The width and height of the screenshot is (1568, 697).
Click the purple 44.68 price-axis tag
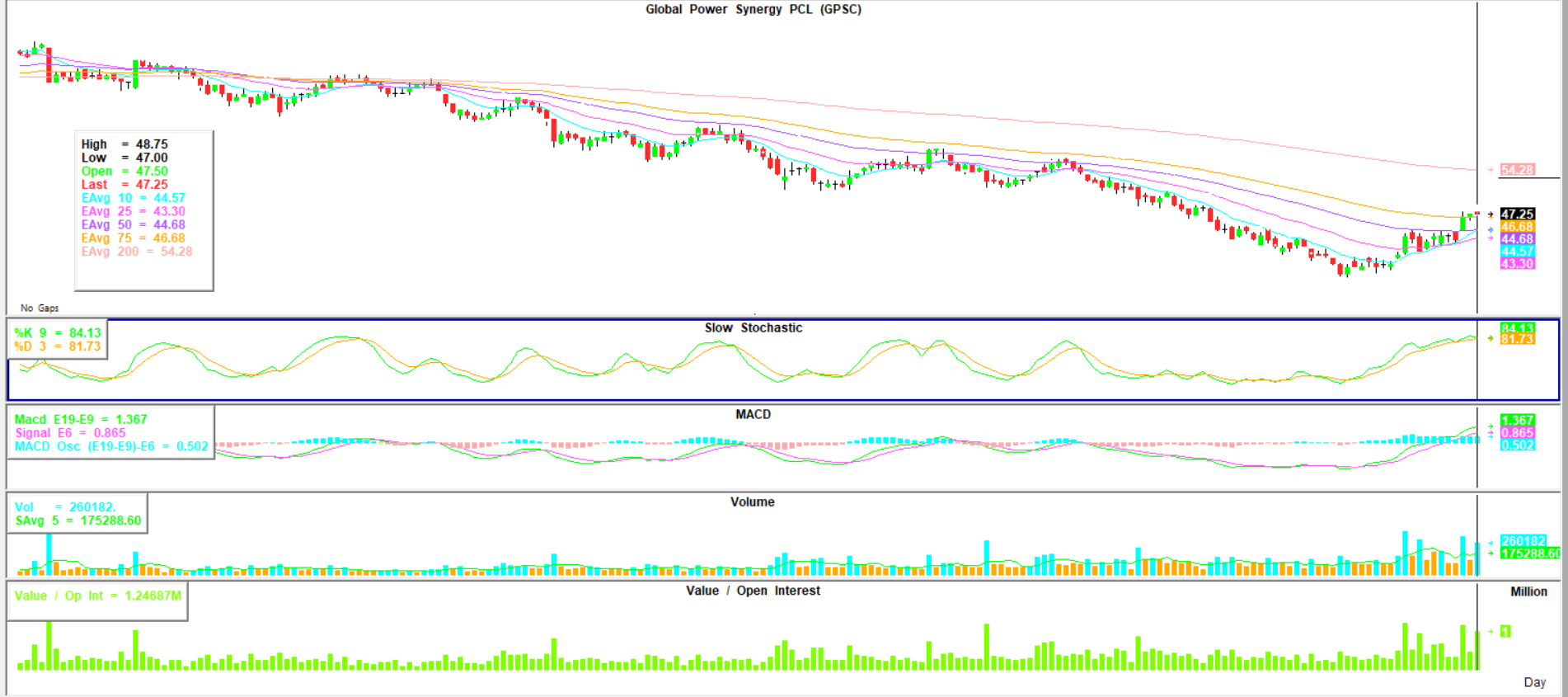coord(1517,239)
